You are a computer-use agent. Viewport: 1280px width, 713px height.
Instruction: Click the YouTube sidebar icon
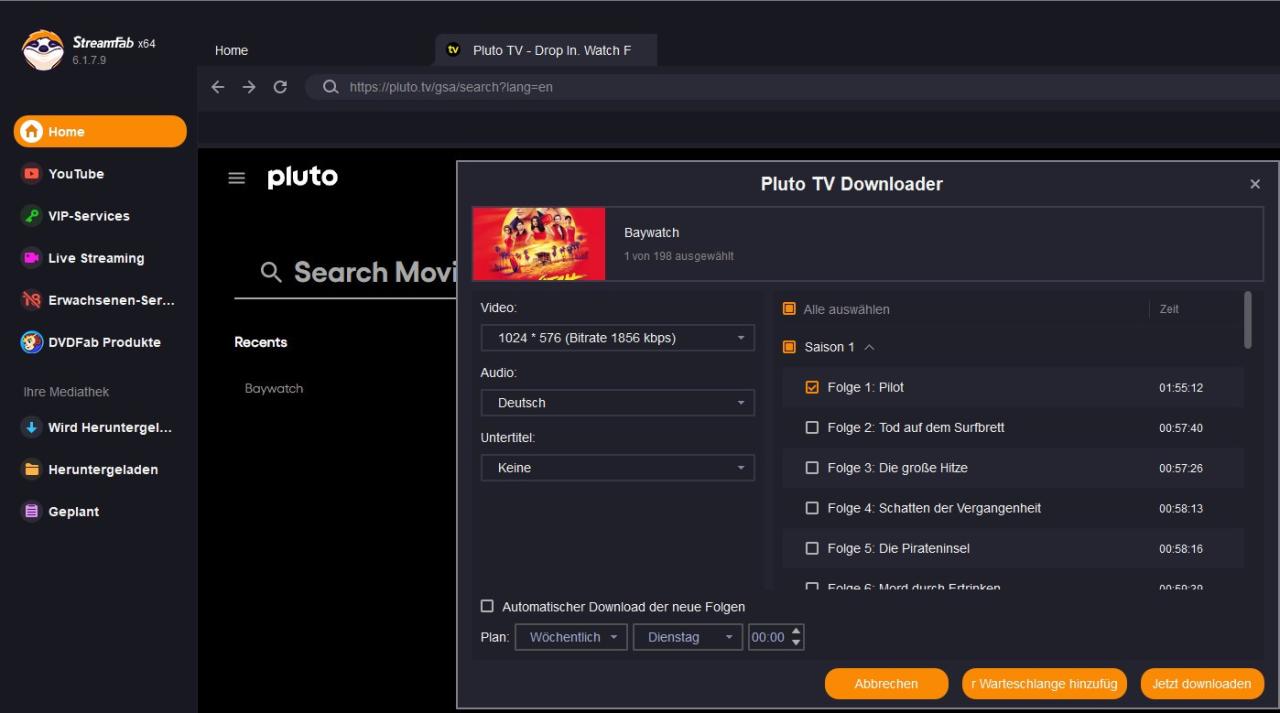tap(31, 174)
